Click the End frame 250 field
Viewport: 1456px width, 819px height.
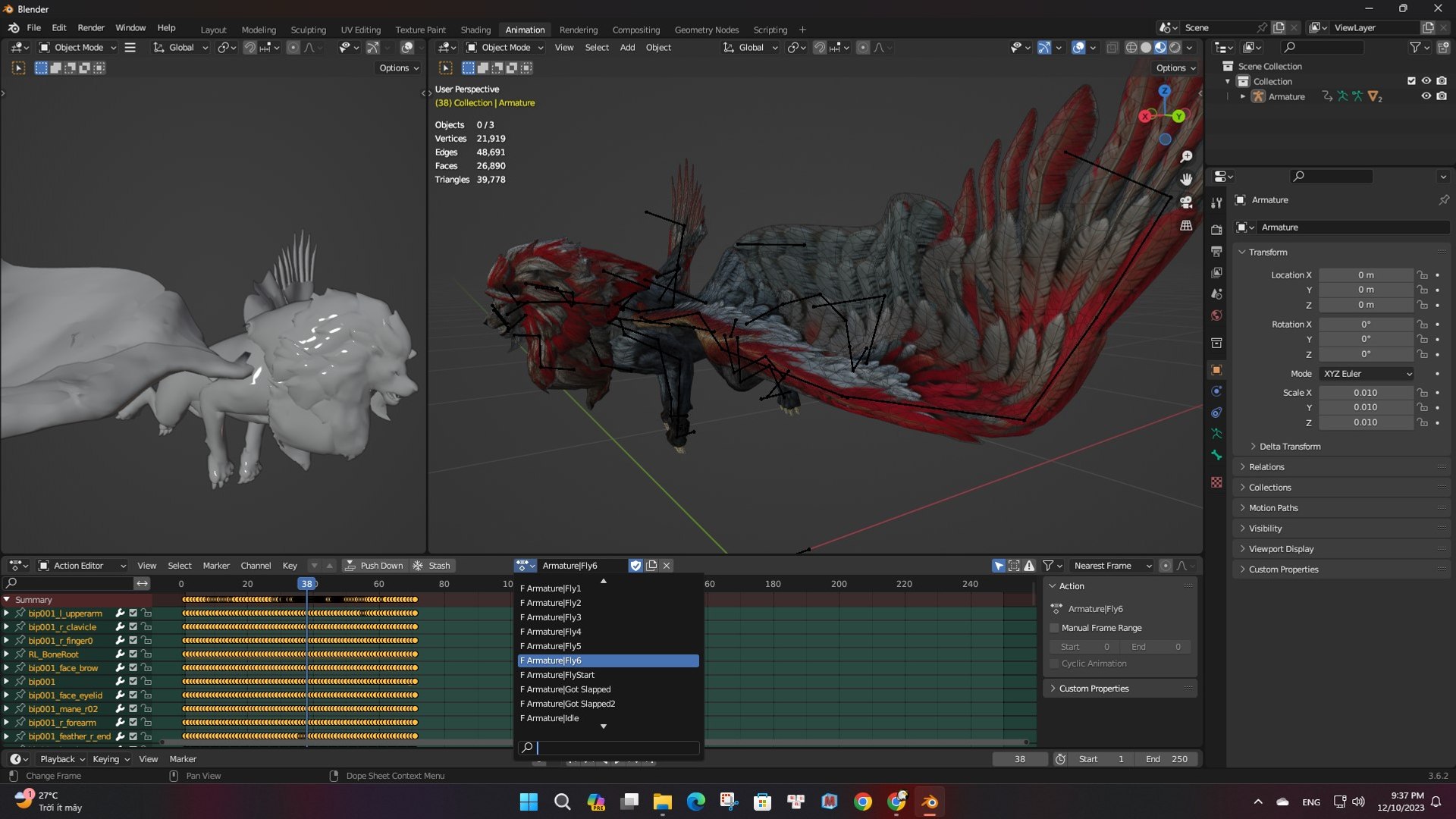pyautogui.click(x=1166, y=759)
